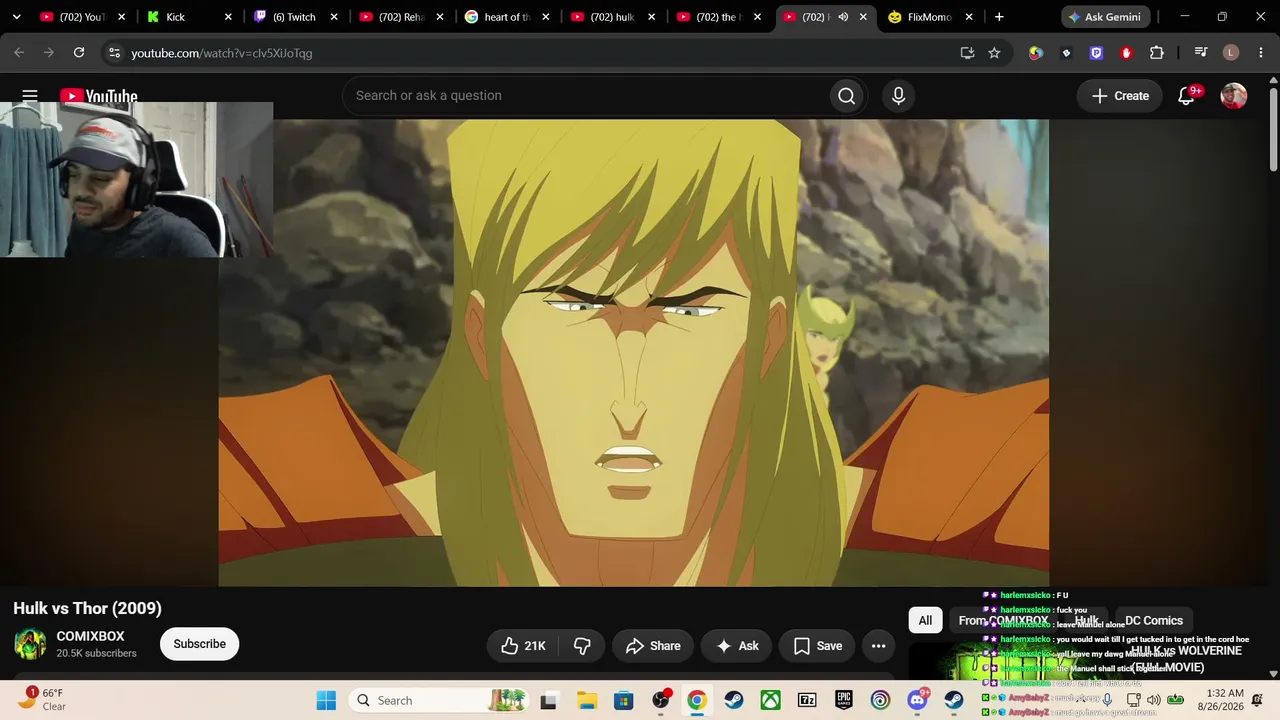Open Discord from the taskbar

[918, 701]
